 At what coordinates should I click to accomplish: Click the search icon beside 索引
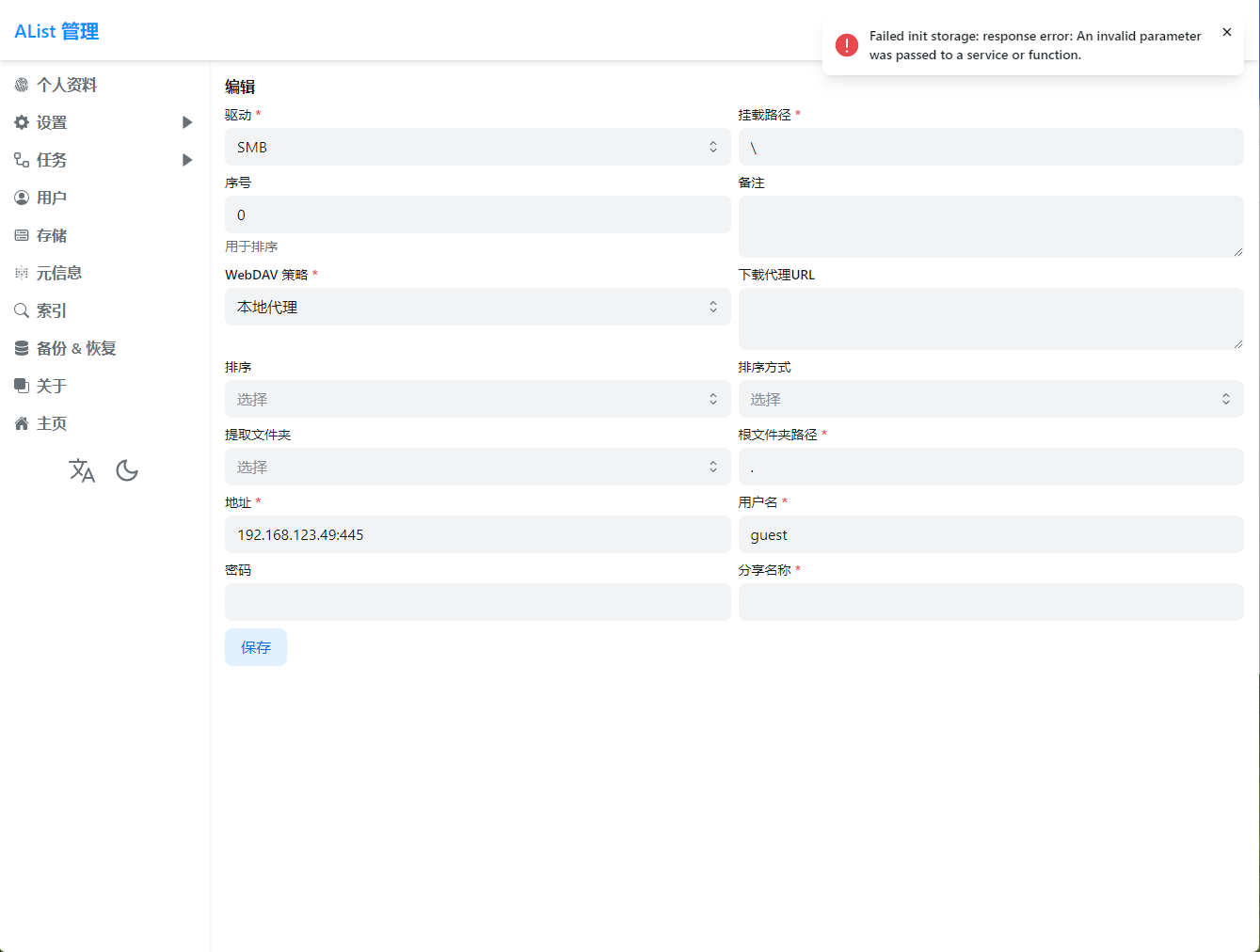tap(22, 310)
